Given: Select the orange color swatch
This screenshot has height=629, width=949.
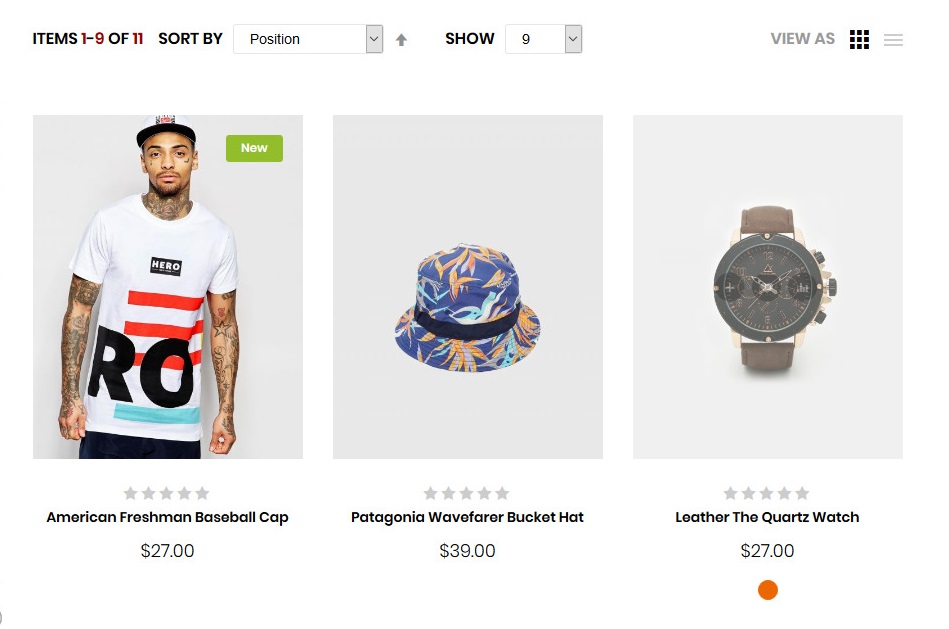Looking at the screenshot, I should 768,590.
